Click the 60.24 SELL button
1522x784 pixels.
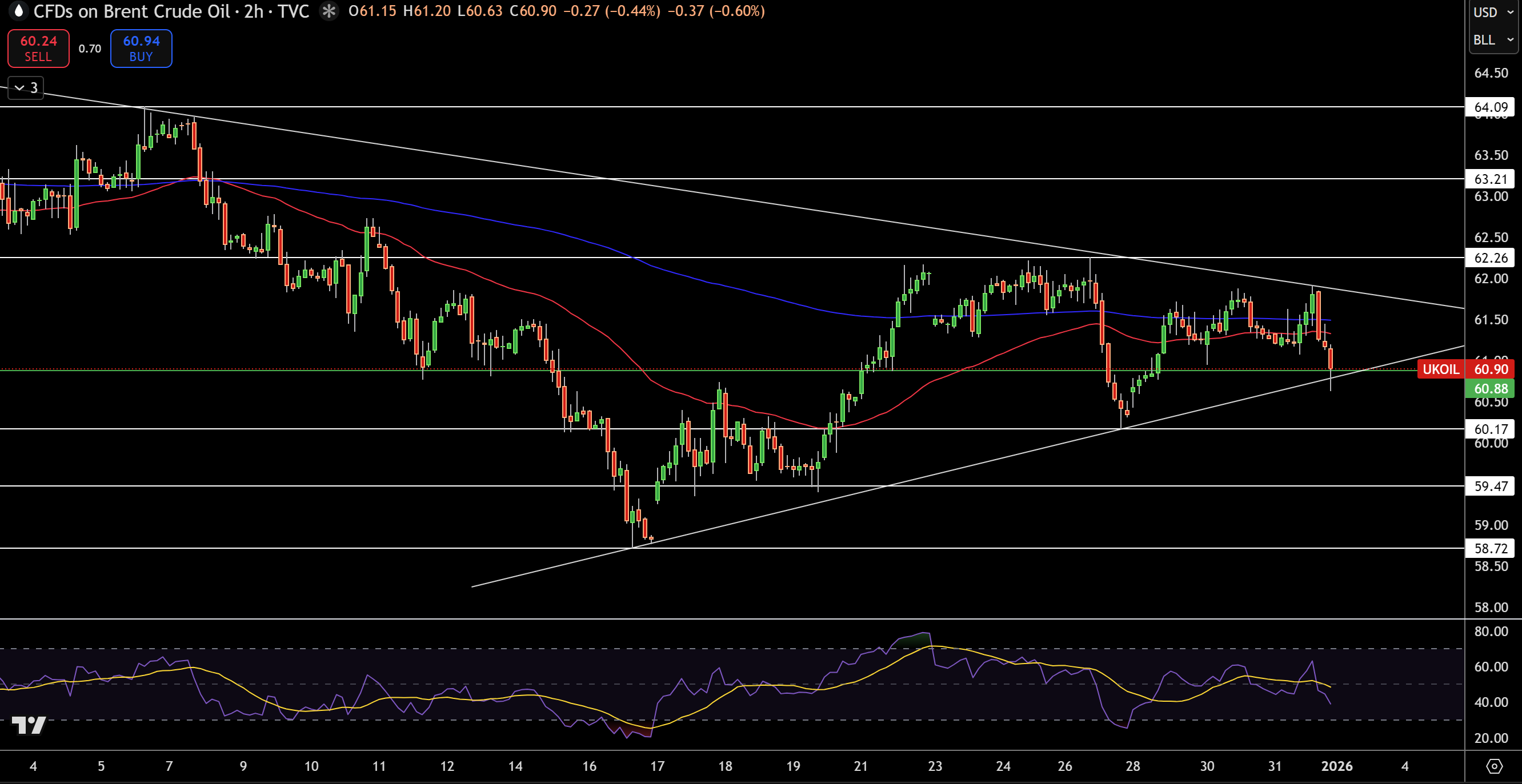tap(38, 49)
